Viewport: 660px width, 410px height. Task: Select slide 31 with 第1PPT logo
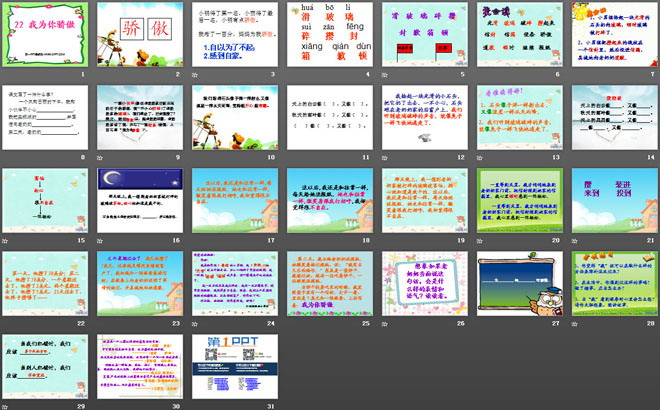pyautogui.click(x=235, y=367)
